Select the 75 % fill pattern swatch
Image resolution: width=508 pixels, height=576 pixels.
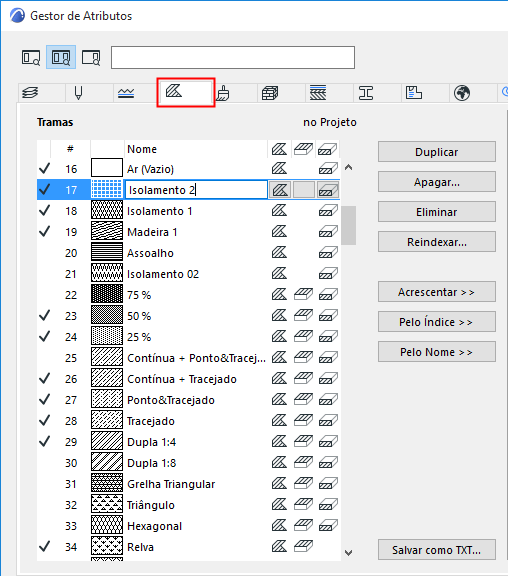tap(107, 294)
